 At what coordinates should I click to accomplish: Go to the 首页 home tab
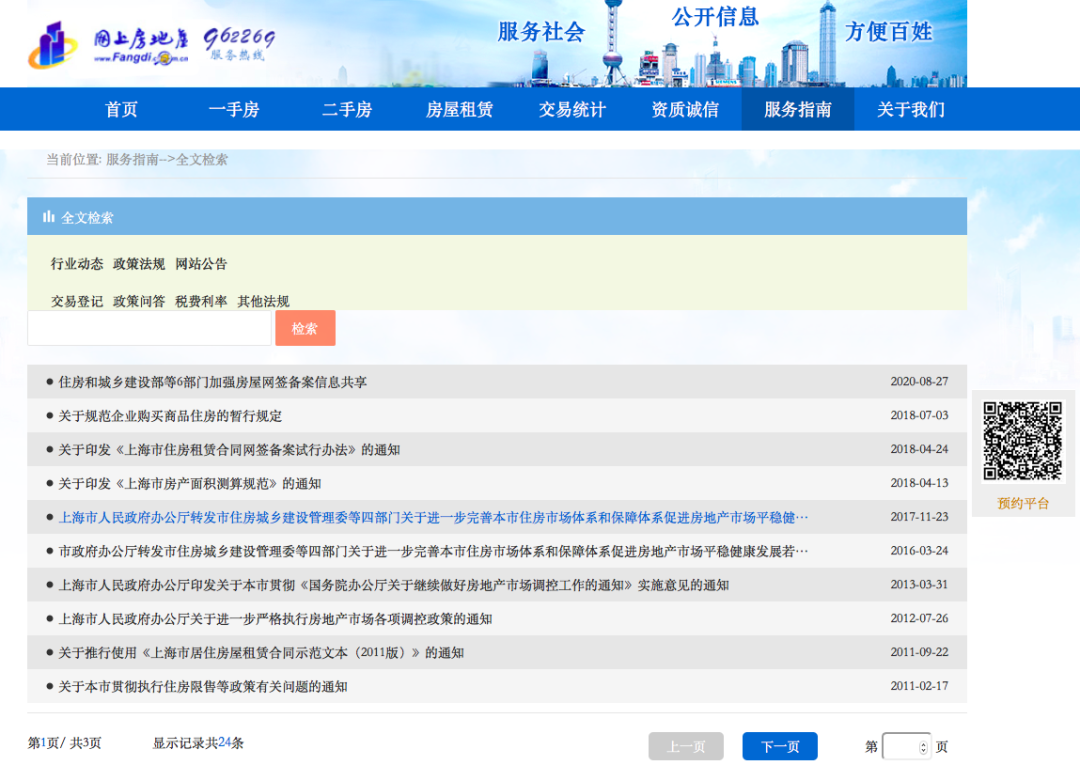[x=120, y=110]
